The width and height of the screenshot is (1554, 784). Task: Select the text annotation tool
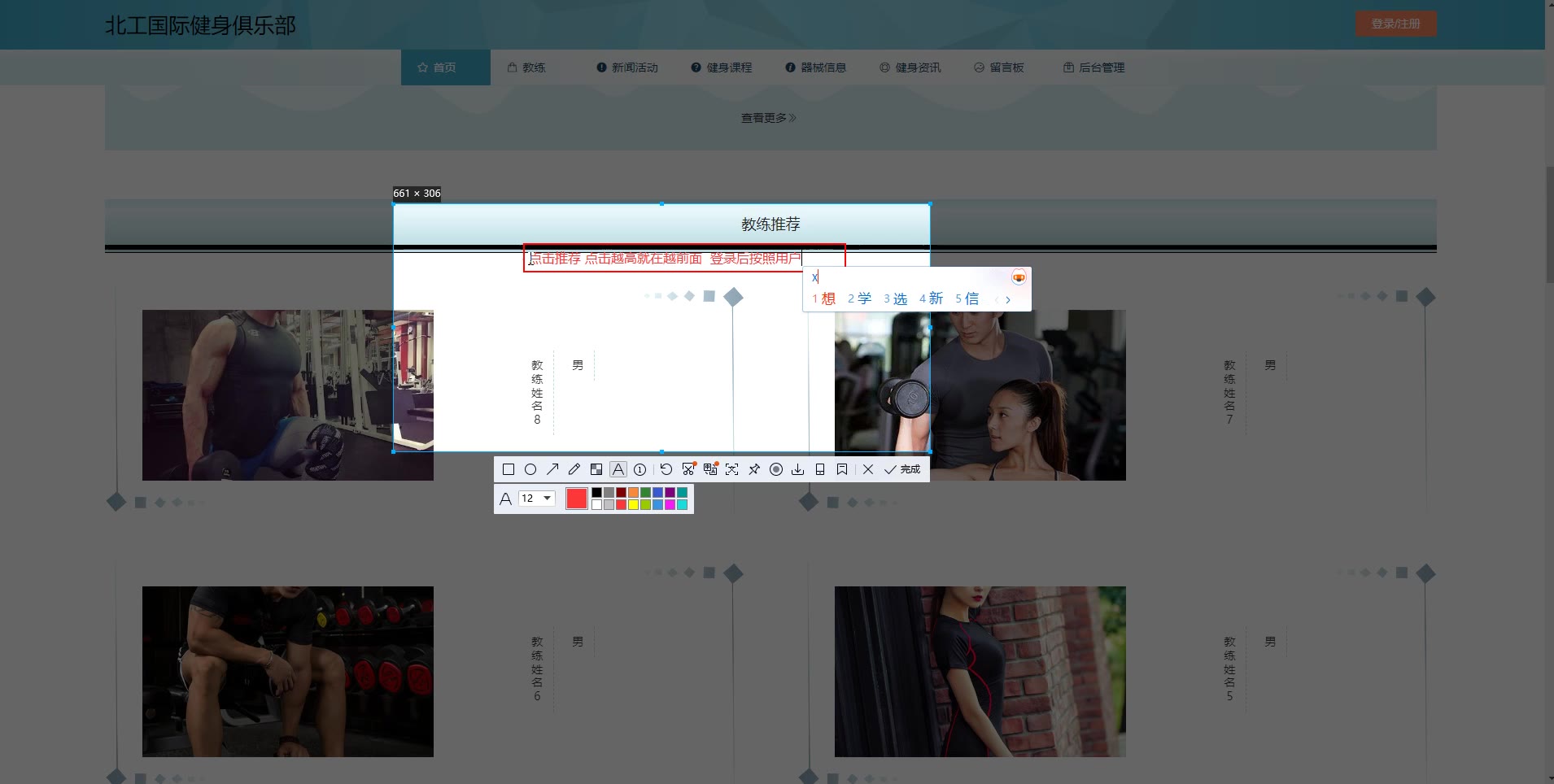click(x=618, y=469)
